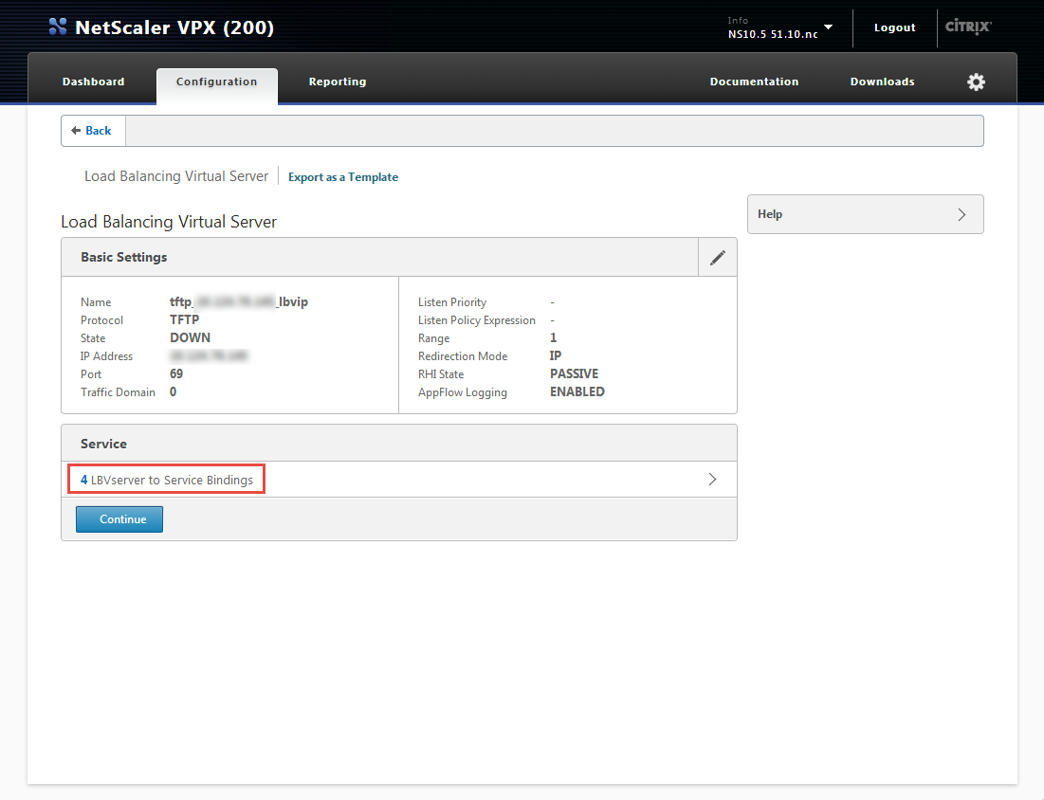Click the Load Balancing Virtual Server breadcrumb
This screenshot has height=800, width=1044.
click(176, 176)
